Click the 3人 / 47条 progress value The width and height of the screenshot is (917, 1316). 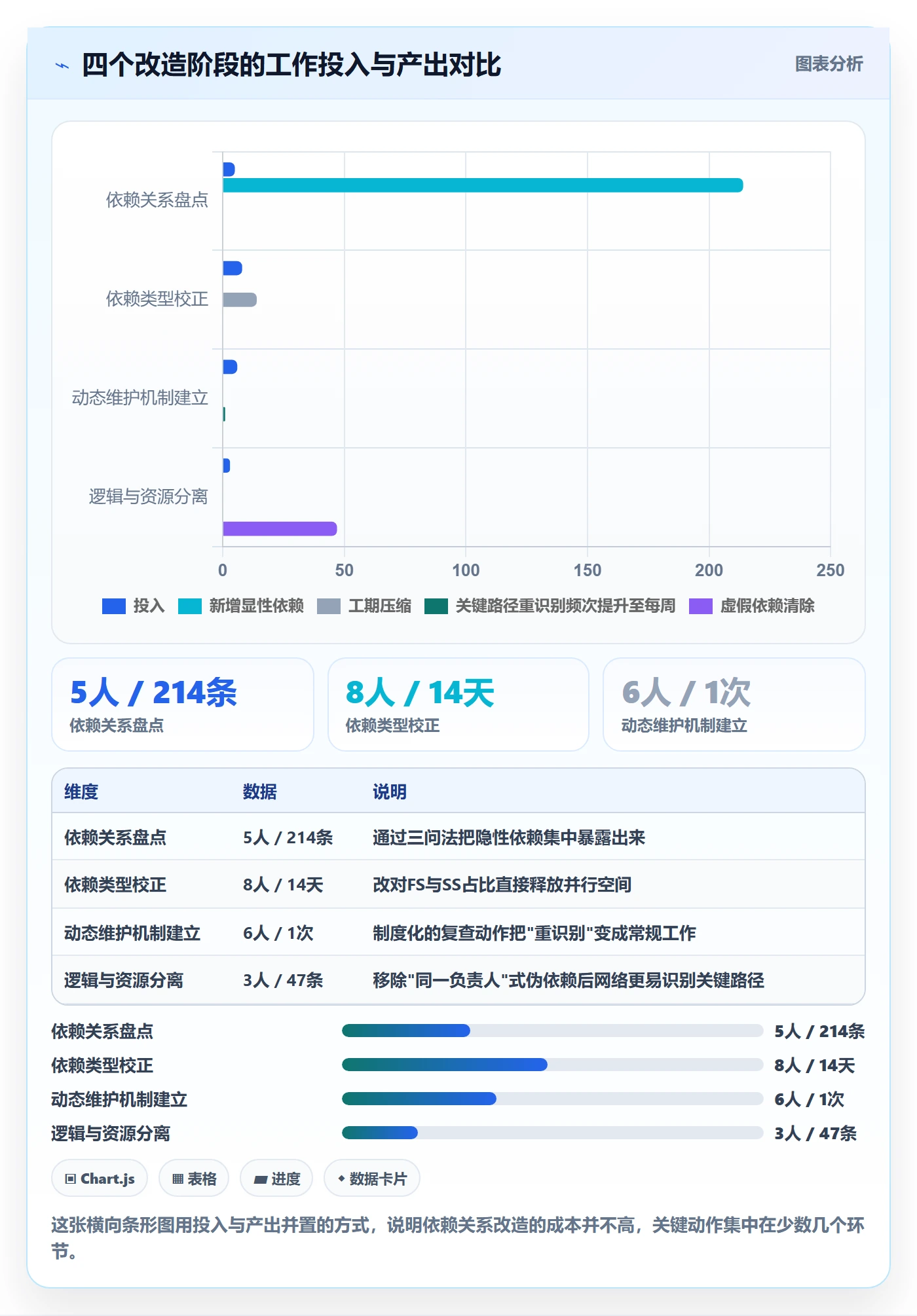(815, 1133)
